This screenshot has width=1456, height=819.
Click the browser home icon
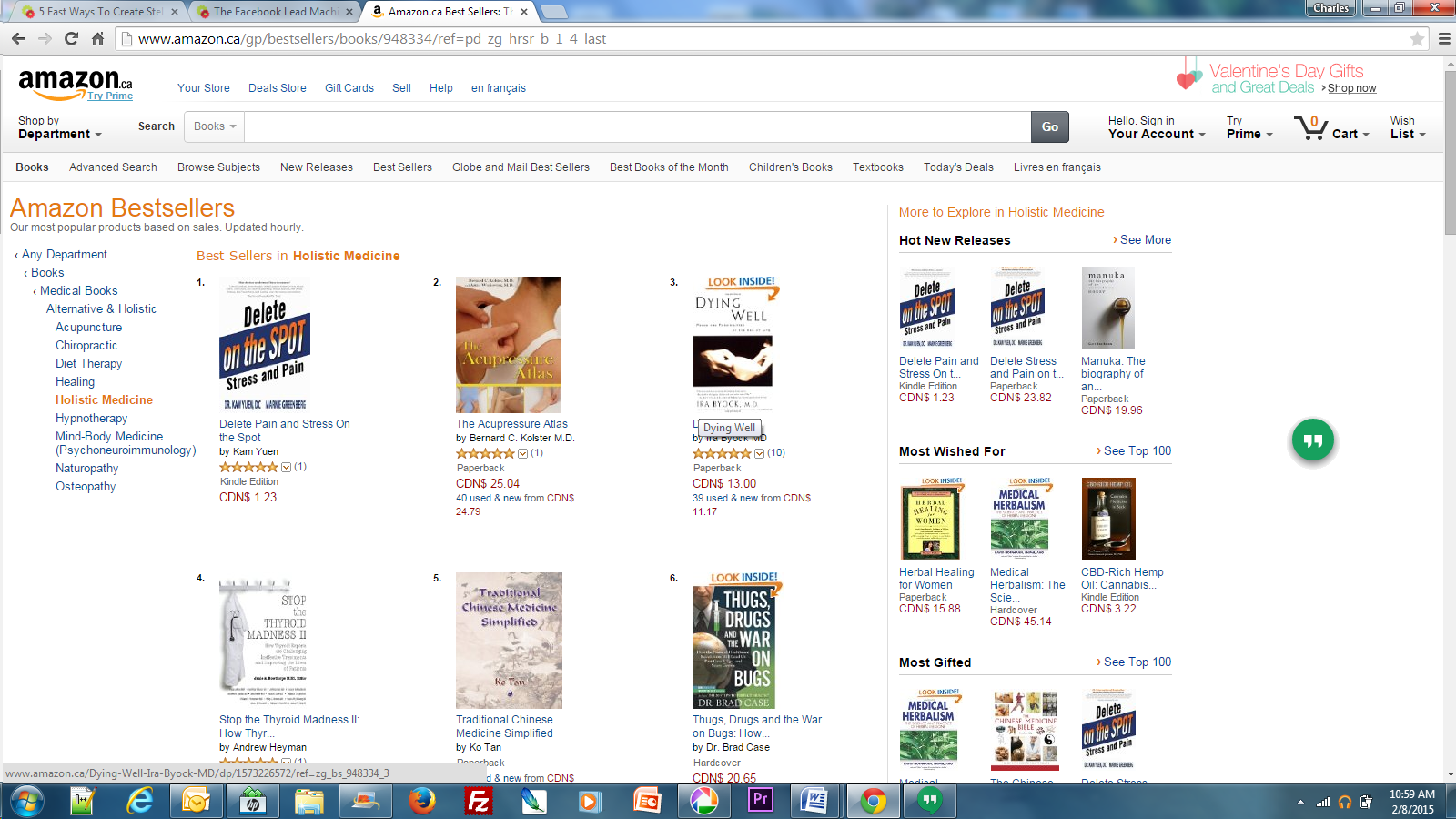(x=97, y=39)
